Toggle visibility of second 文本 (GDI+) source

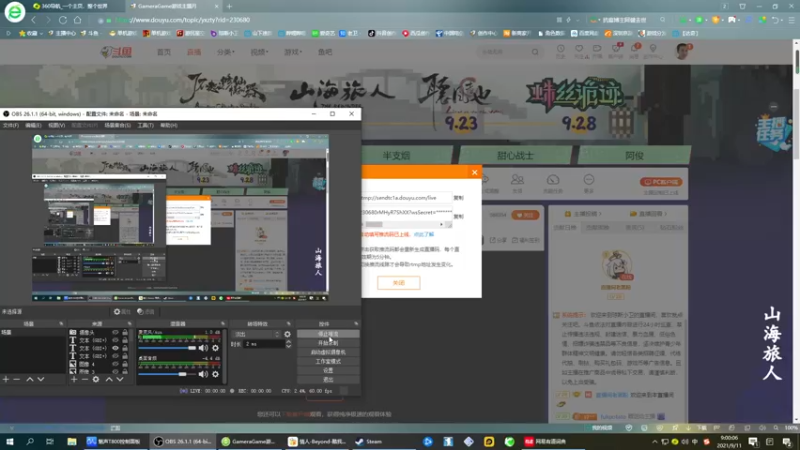point(115,348)
